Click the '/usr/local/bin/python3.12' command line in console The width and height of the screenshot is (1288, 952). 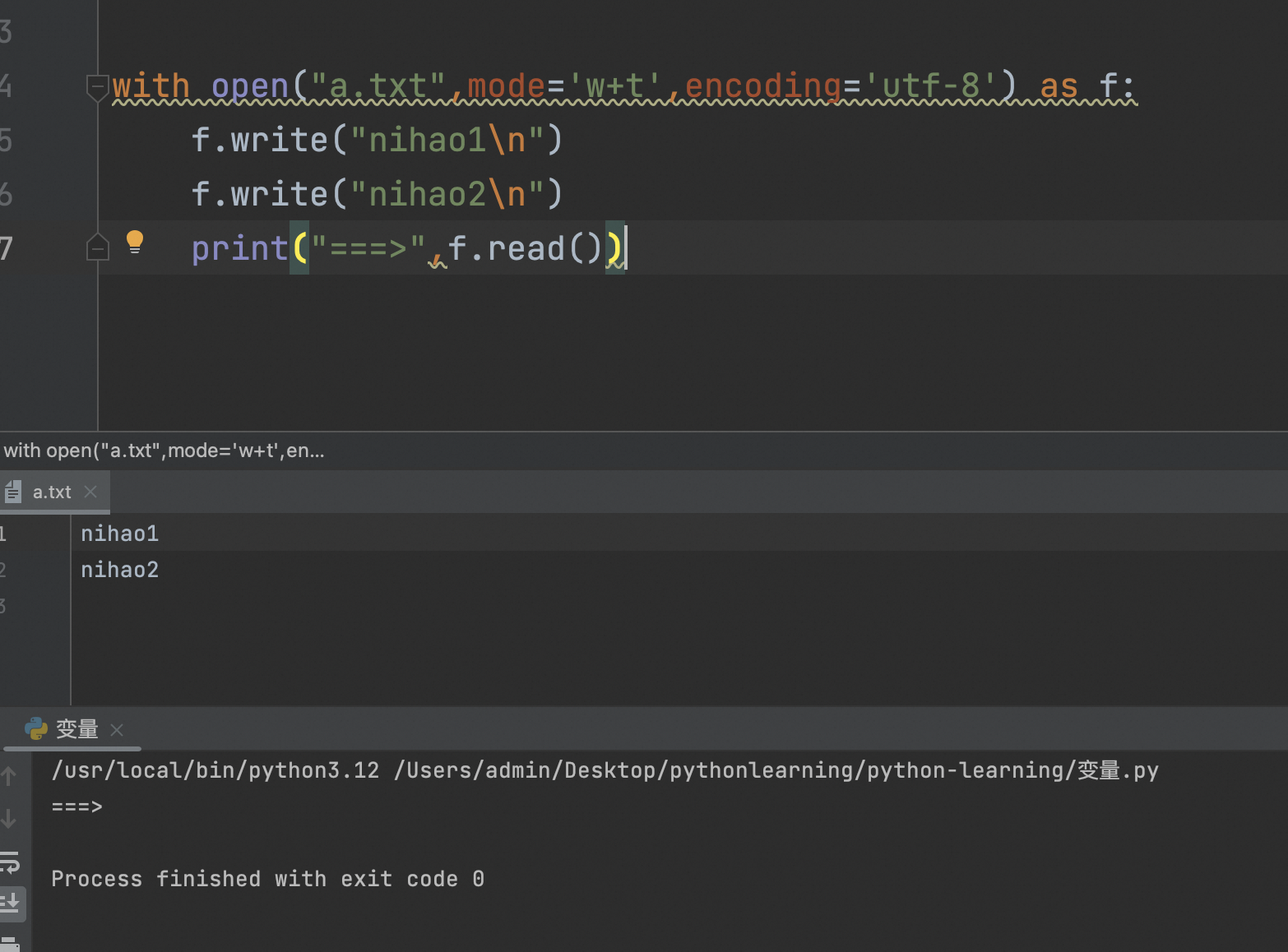point(605,770)
